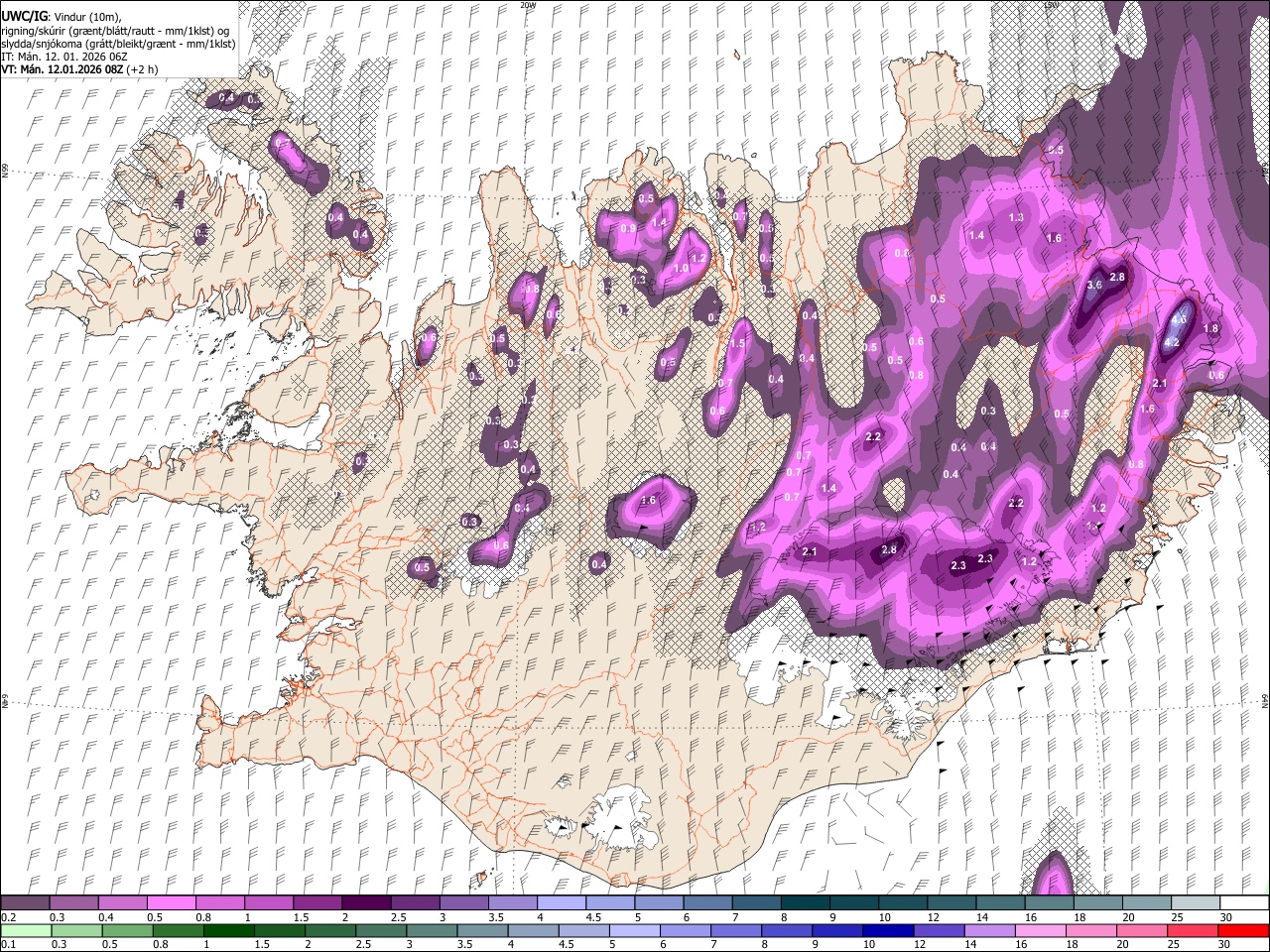1270x952 pixels.
Task: Select the upper scale swatch between 0.2 and 0.3
Action: click(x=25, y=902)
